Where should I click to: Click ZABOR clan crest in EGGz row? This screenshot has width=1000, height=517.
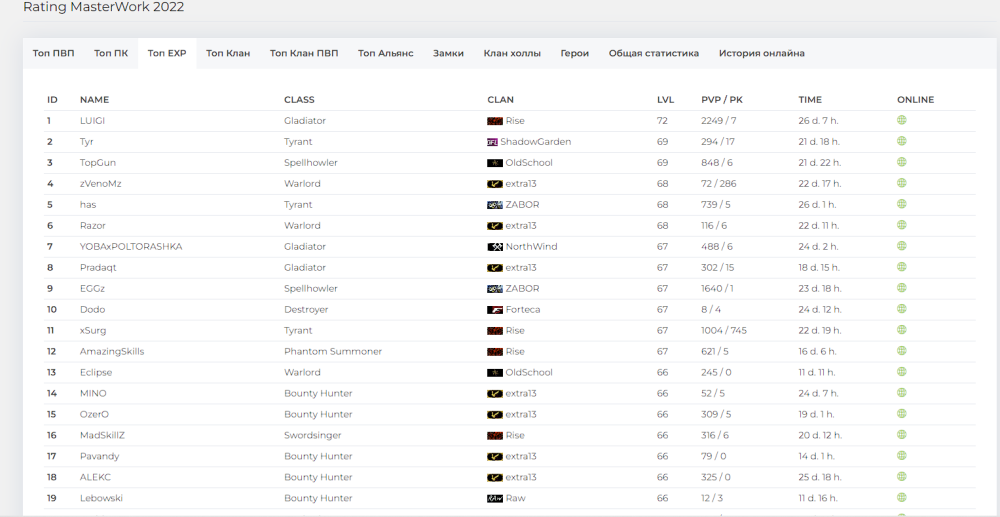click(495, 289)
